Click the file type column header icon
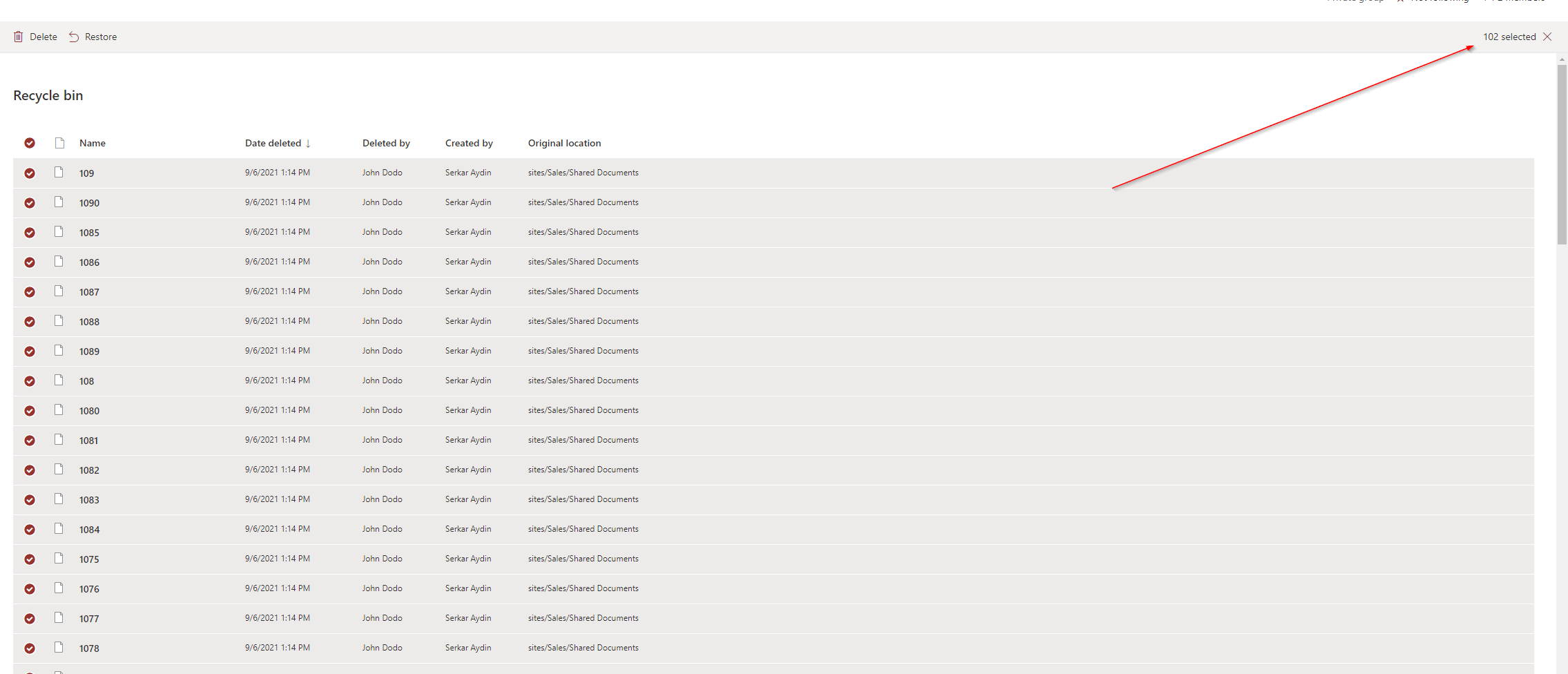The width and height of the screenshot is (1568, 674). tap(59, 143)
